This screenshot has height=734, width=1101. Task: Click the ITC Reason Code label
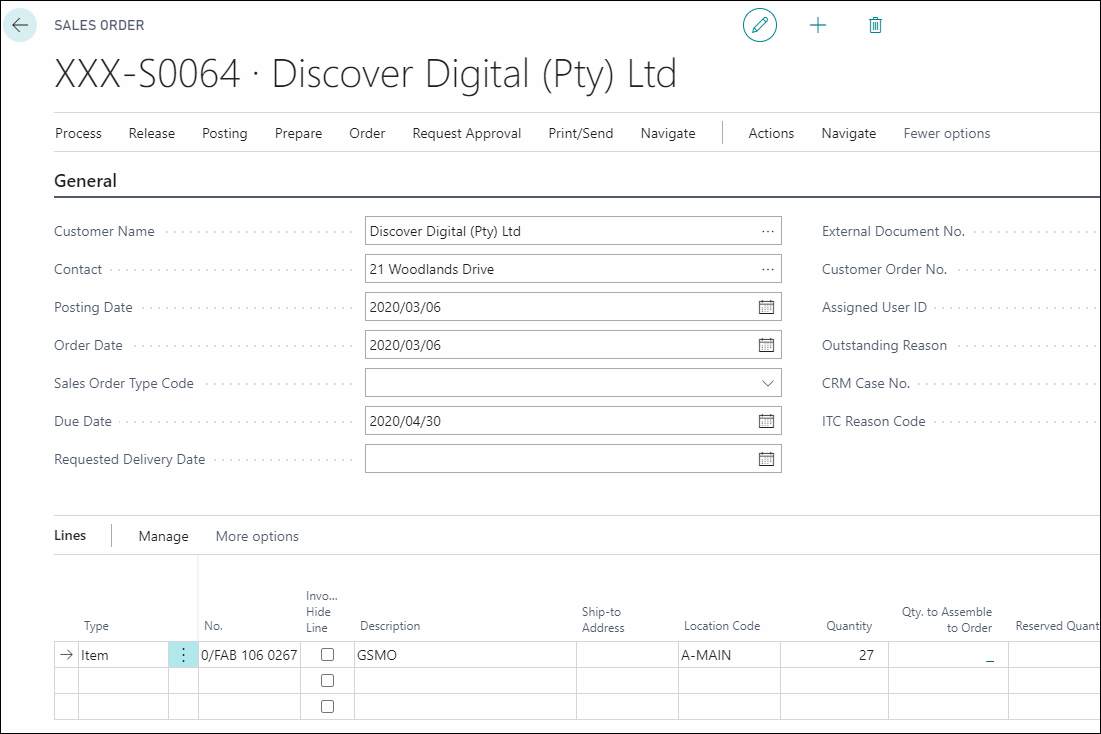click(873, 421)
